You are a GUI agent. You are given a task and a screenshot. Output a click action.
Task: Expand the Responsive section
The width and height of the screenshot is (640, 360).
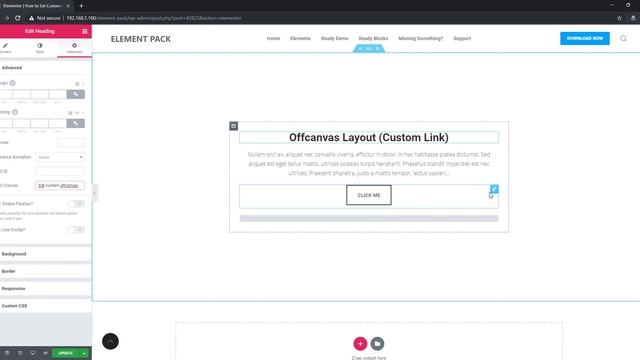46,289
